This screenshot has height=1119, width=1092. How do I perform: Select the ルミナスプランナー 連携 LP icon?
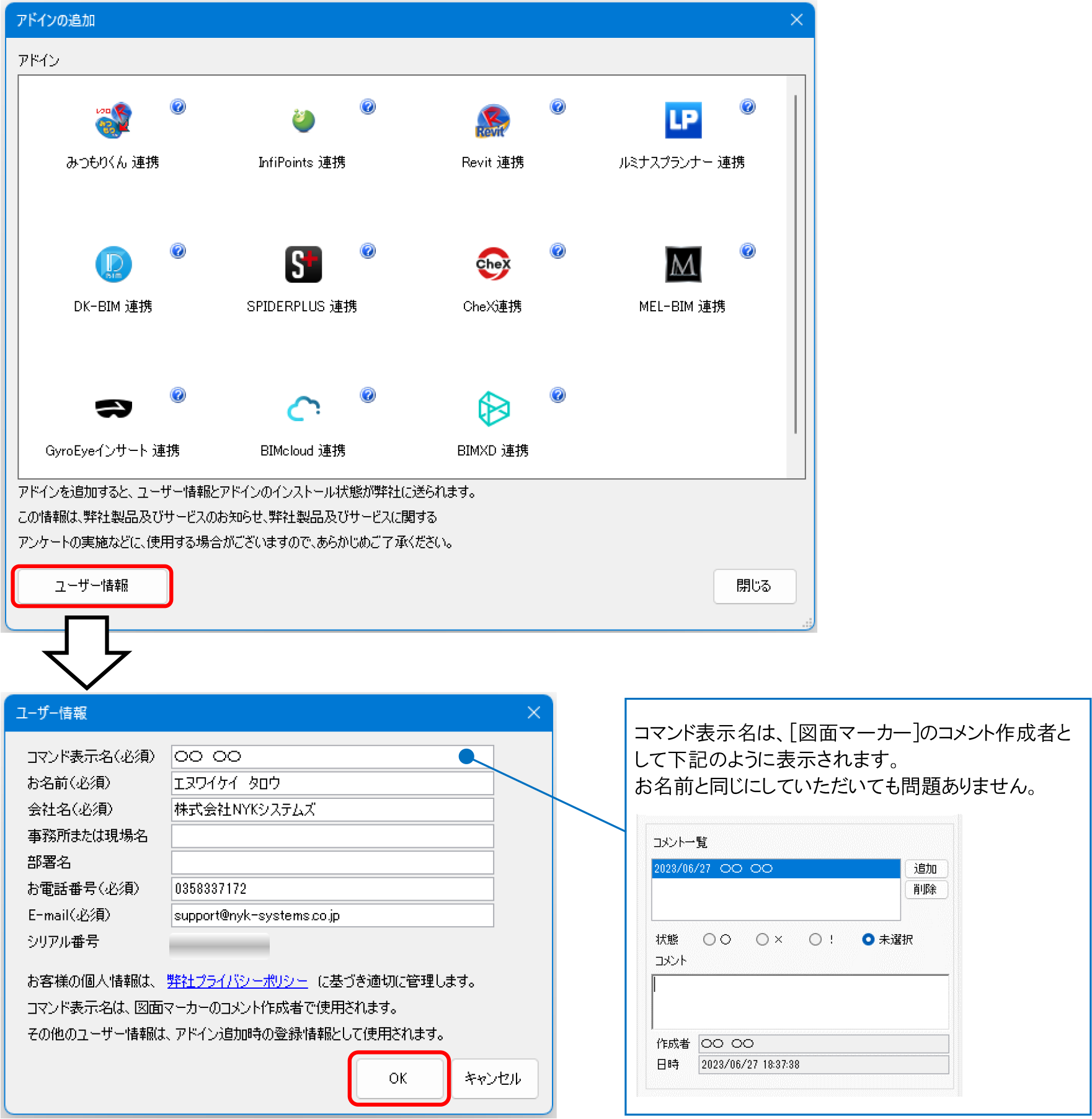click(683, 120)
